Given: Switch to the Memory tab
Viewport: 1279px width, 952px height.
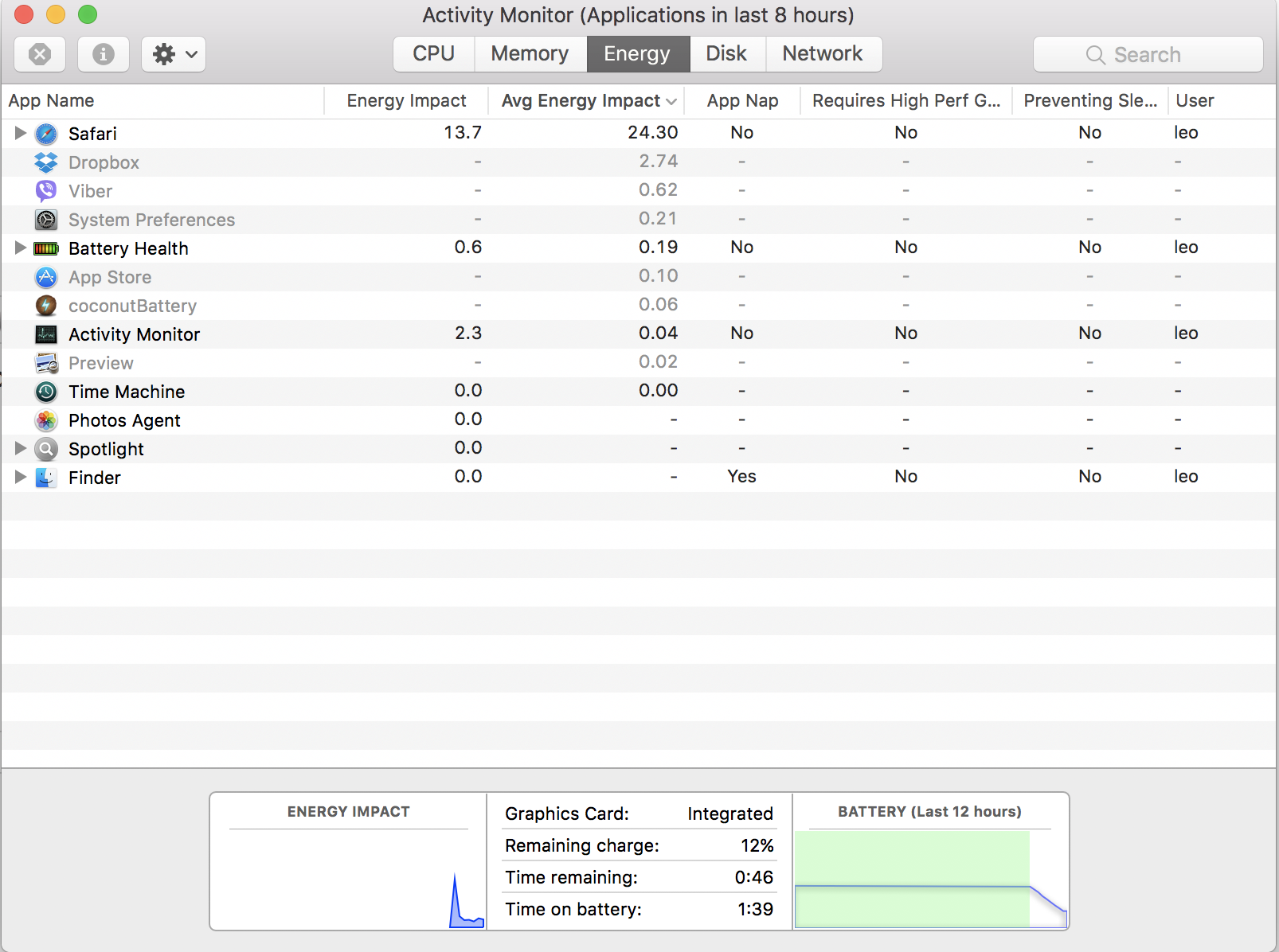Looking at the screenshot, I should [530, 54].
